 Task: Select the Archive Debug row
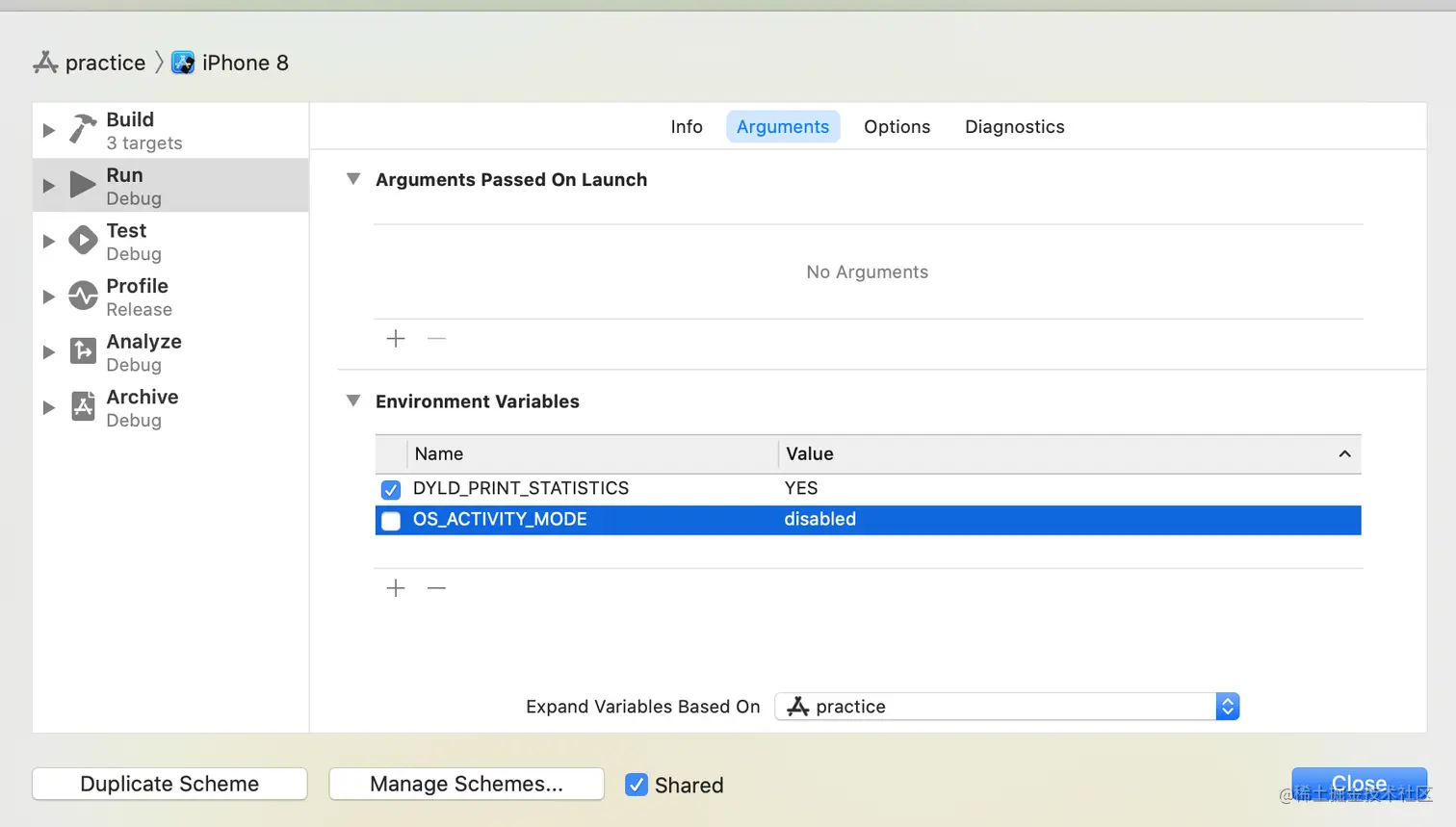coord(170,408)
